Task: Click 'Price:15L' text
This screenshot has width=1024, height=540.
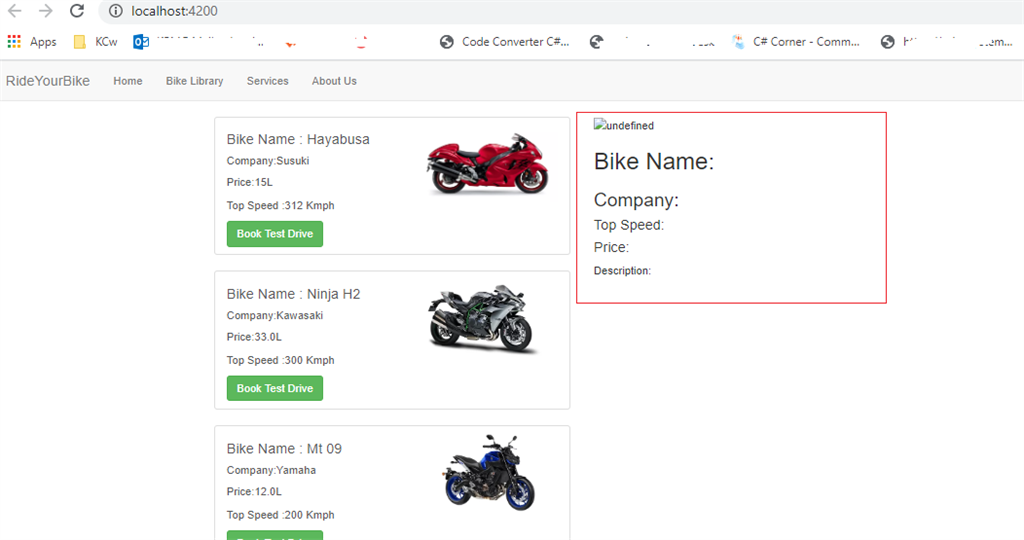Action: [249, 182]
